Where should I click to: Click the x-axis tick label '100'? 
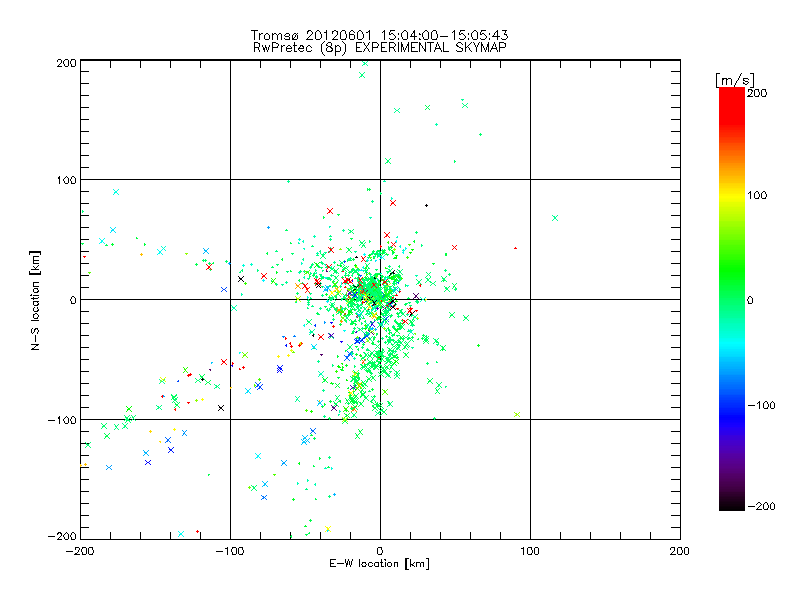530,551
